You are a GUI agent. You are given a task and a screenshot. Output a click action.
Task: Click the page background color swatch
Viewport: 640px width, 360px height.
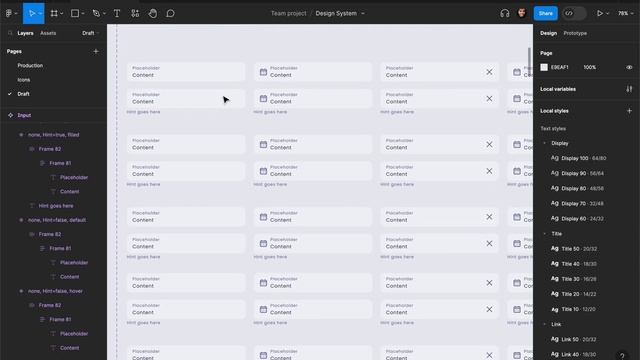(544, 67)
